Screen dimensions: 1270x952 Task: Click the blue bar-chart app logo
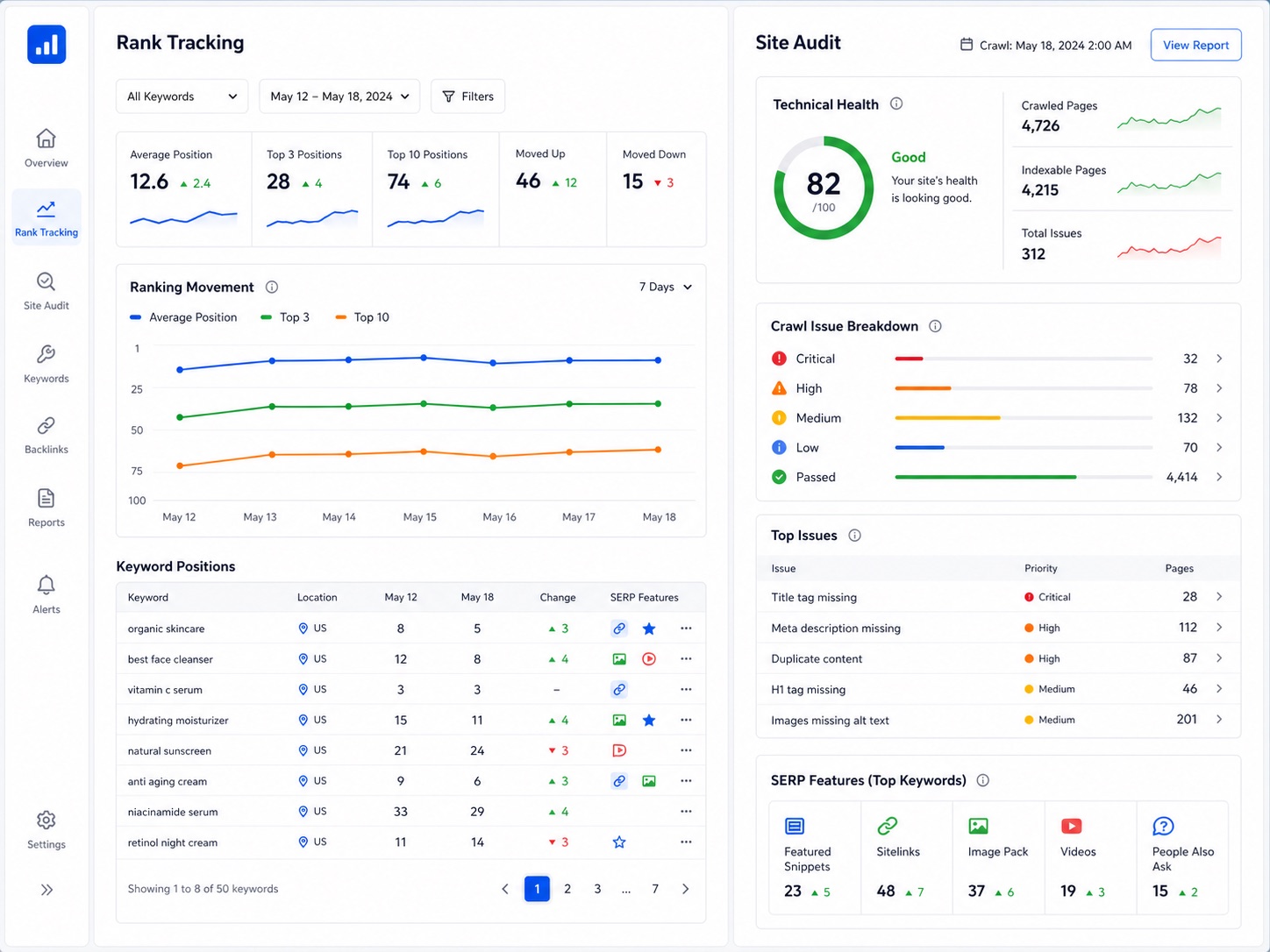tap(46, 44)
